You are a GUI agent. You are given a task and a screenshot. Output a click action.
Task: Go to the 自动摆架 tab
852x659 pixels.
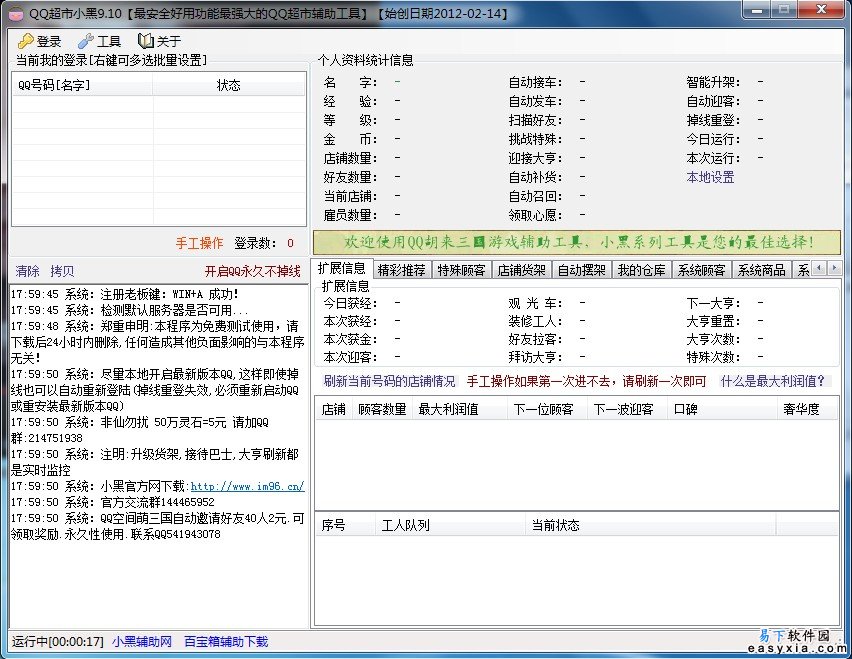click(581, 270)
